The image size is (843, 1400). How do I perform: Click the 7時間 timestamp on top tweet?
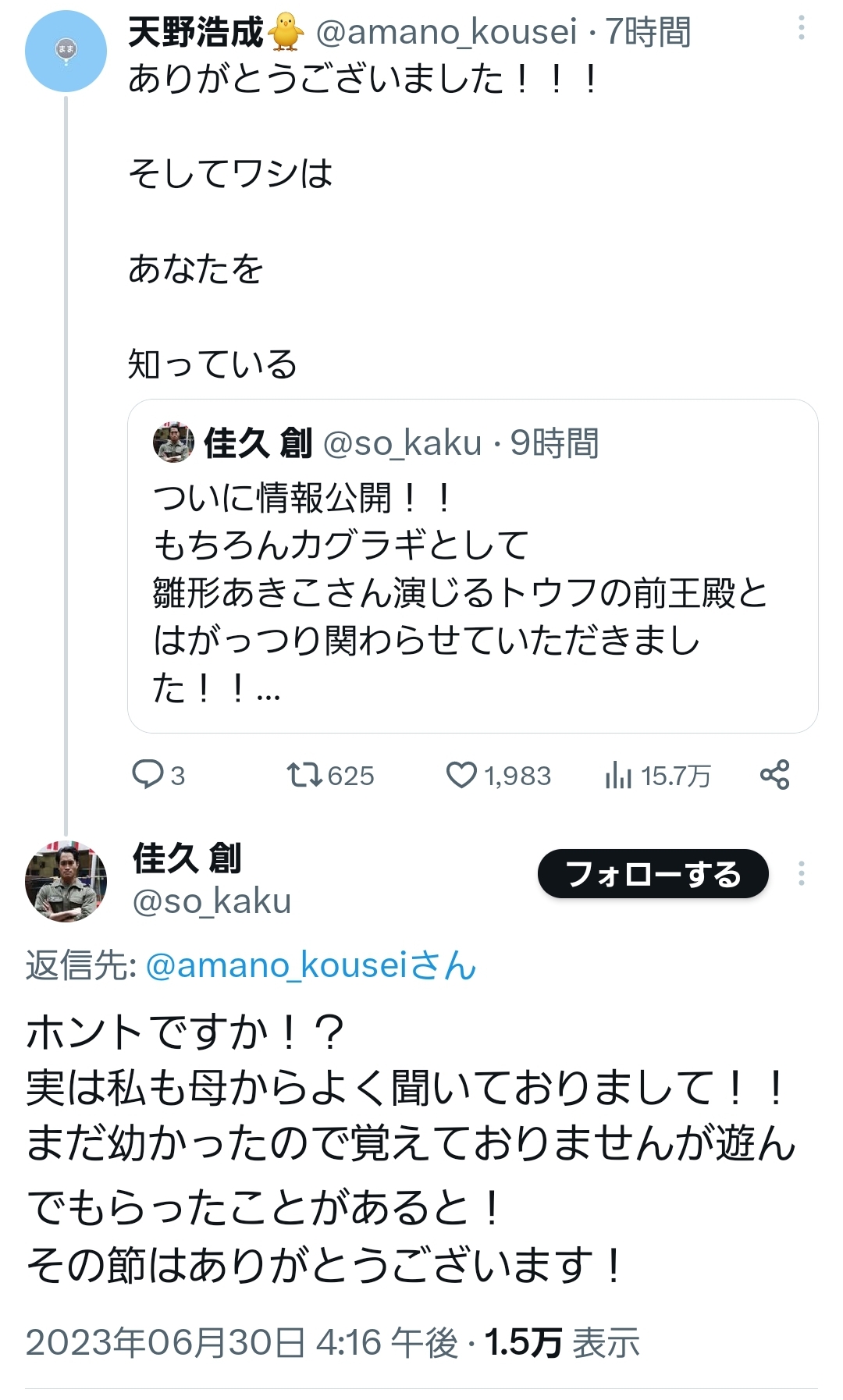pos(649,33)
